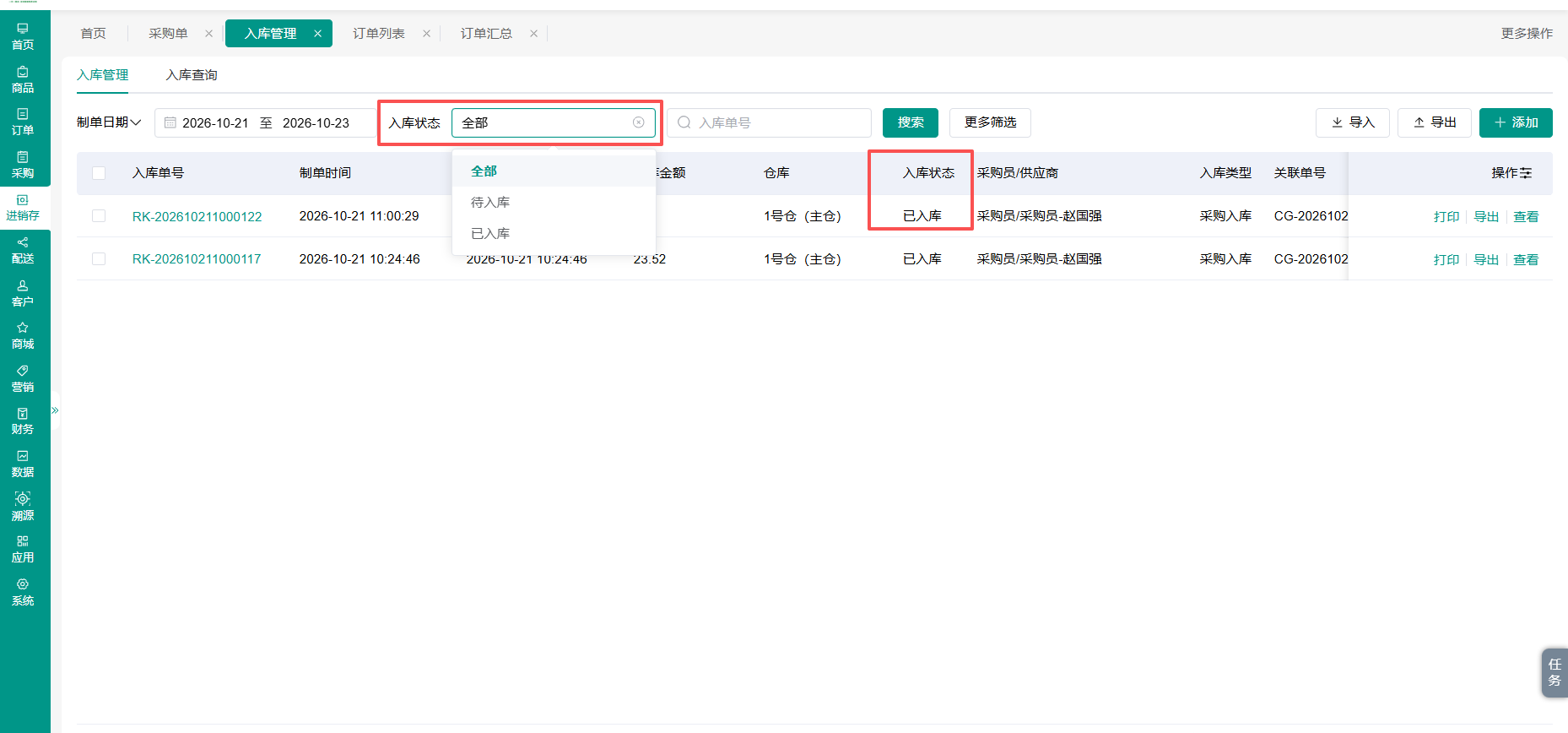The width and height of the screenshot is (1568, 733).
Task: Open the 商品 sidebar section
Action: coord(23,79)
